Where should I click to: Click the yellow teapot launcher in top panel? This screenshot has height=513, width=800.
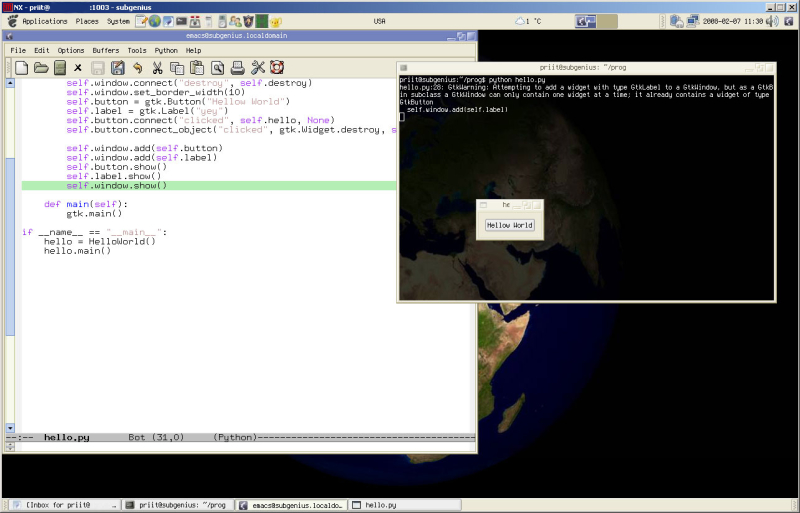click(276, 22)
